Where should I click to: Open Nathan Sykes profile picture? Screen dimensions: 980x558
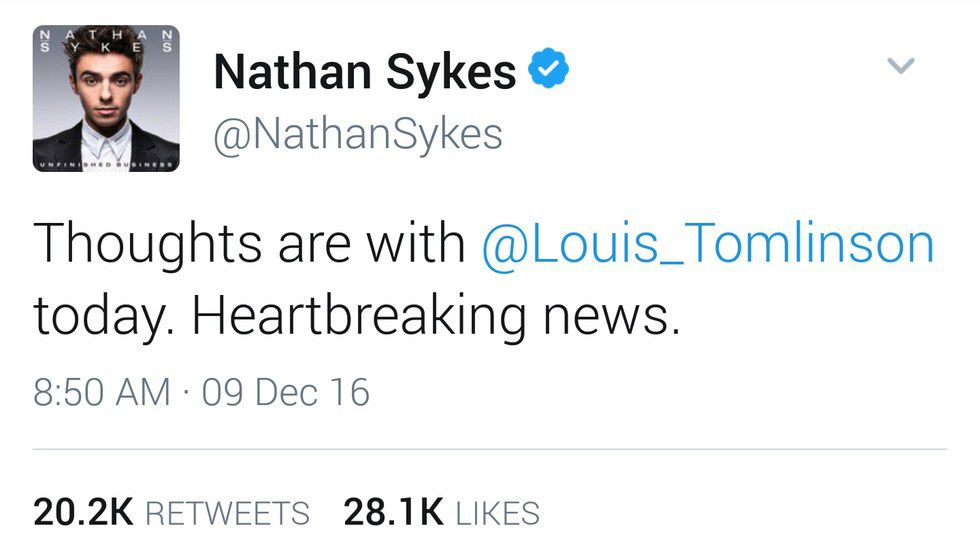[x=107, y=98]
